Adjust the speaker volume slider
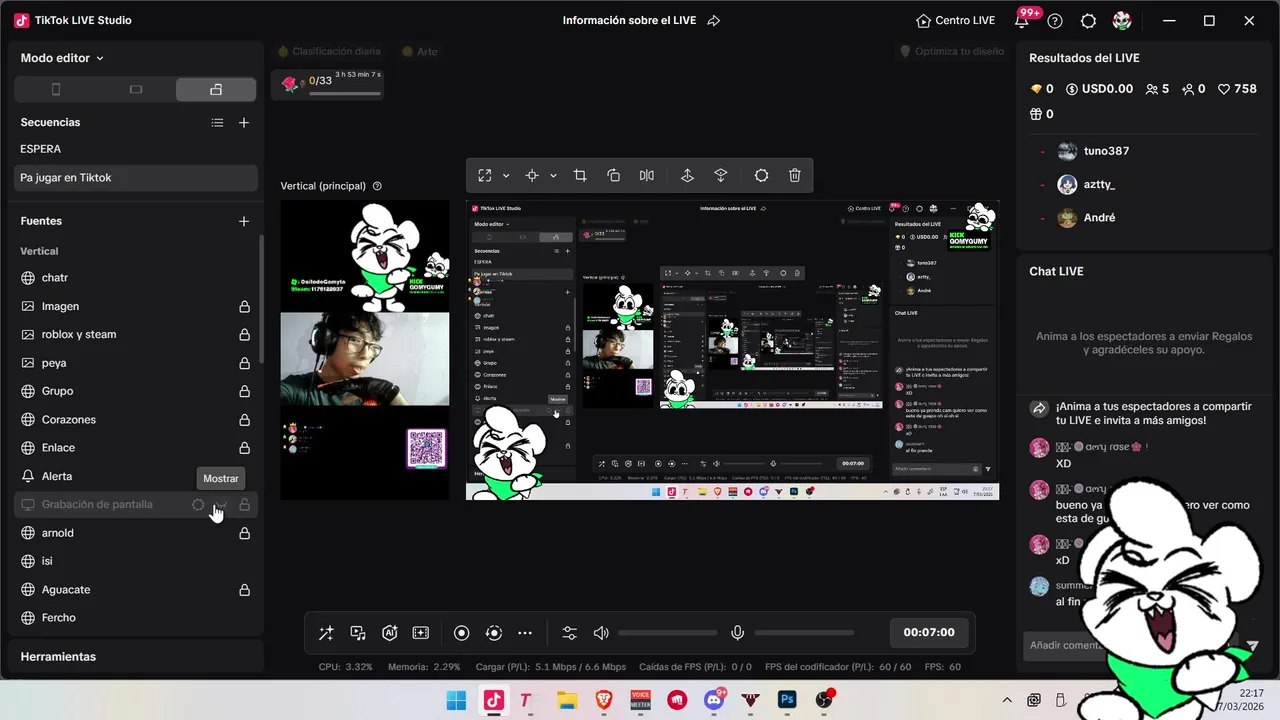The height and width of the screenshot is (720, 1280). [x=668, y=633]
